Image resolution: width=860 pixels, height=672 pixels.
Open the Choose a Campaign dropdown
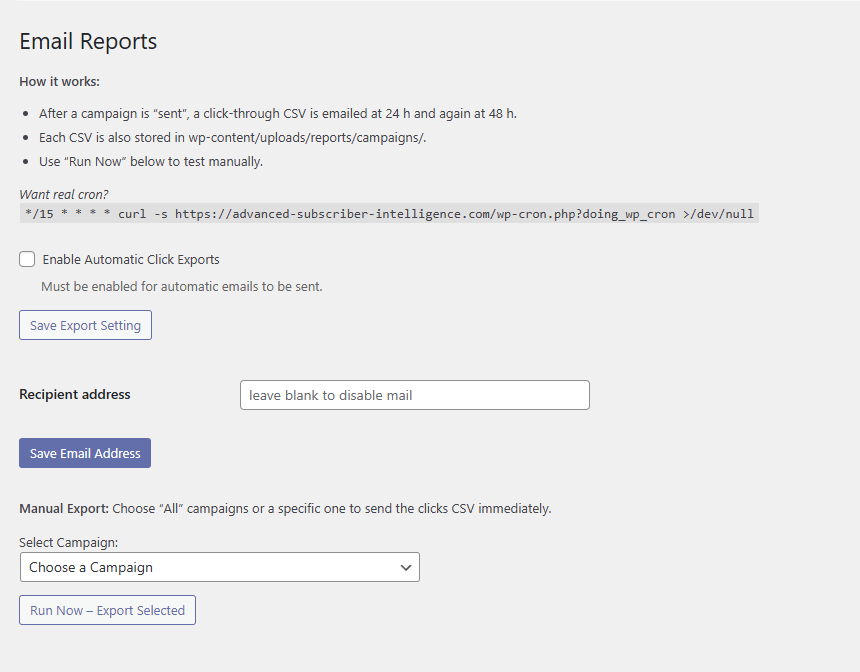tap(219, 567)
